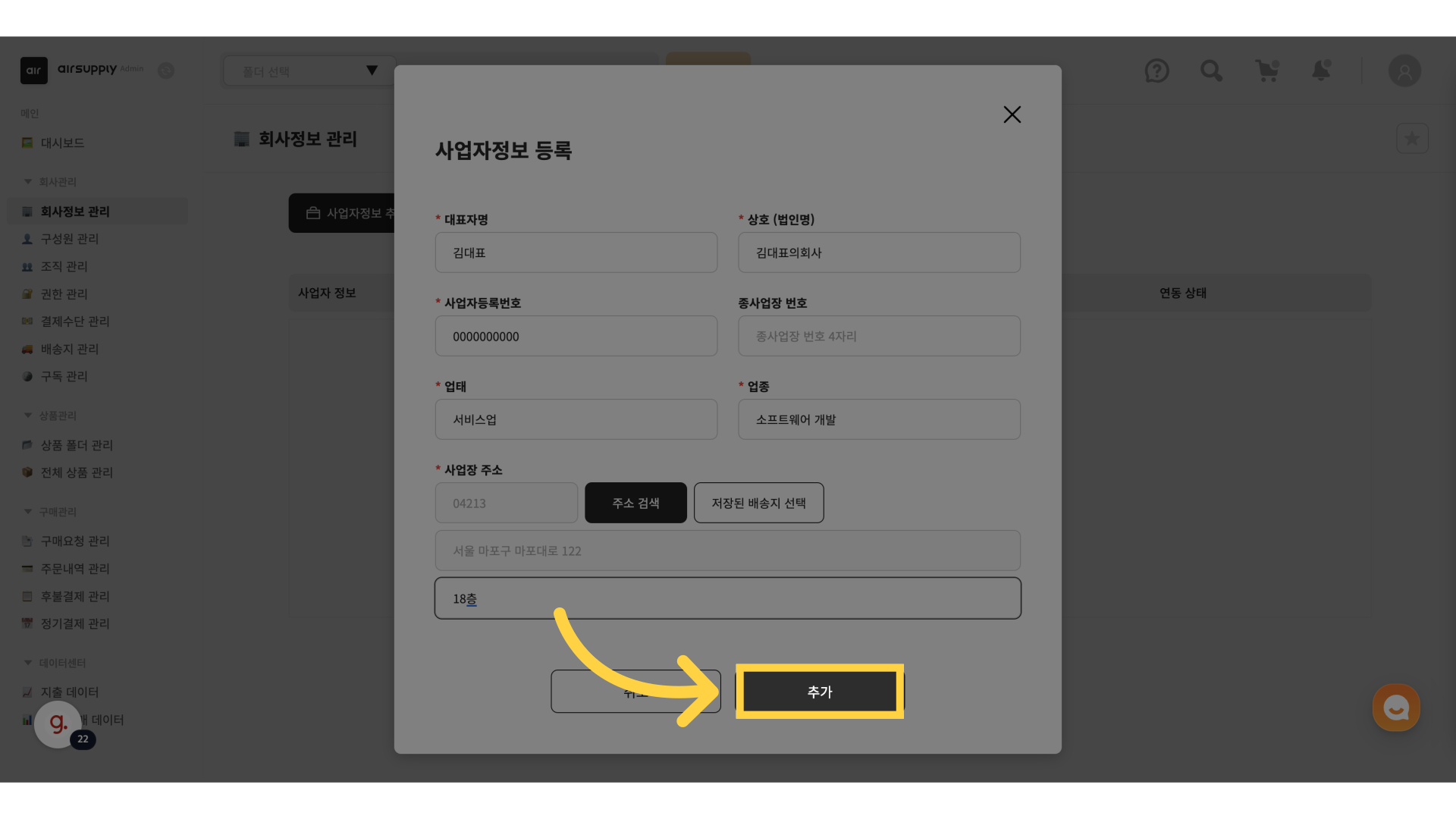Image resolution: width=1456 pixels, height=819 pixels.
Task: Click the user profile avatar icon
Action: [1404, 71]
